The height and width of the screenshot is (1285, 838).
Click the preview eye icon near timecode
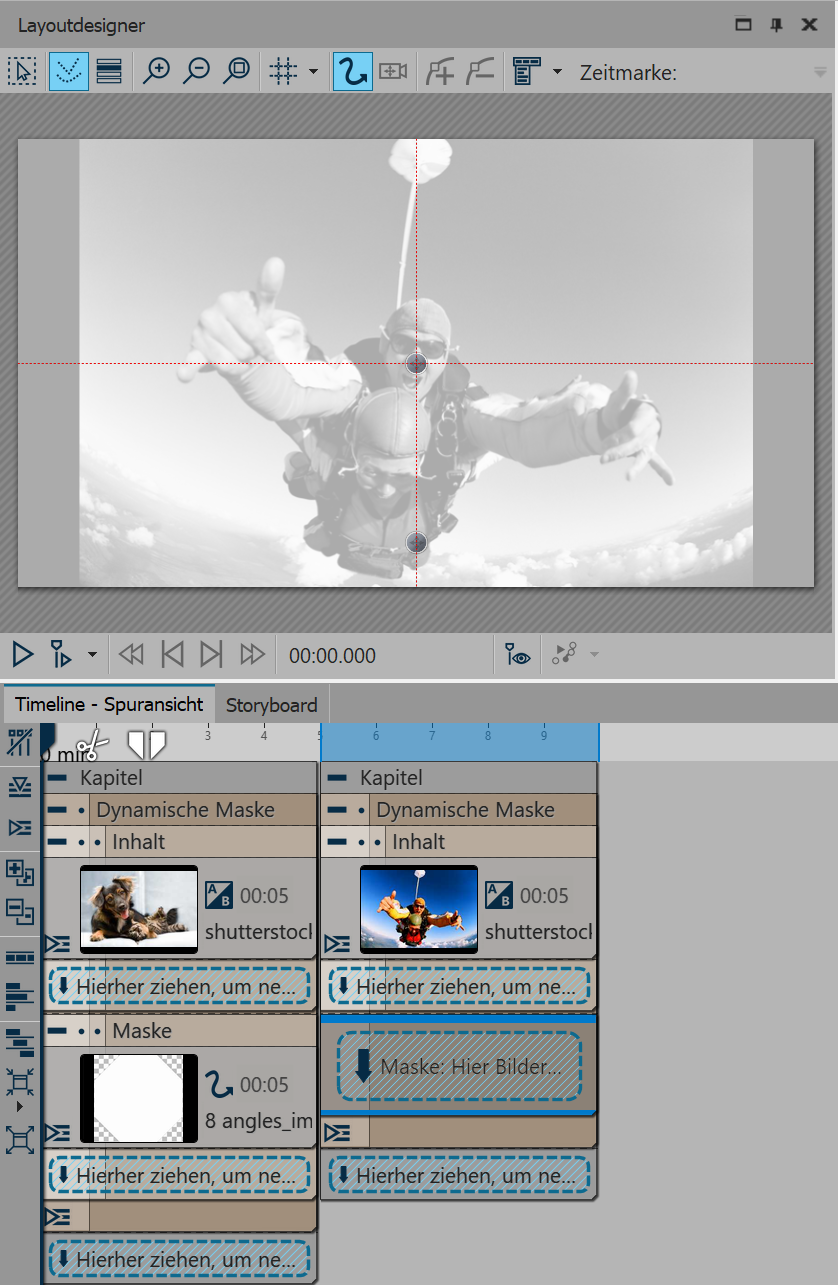point(517,656)
